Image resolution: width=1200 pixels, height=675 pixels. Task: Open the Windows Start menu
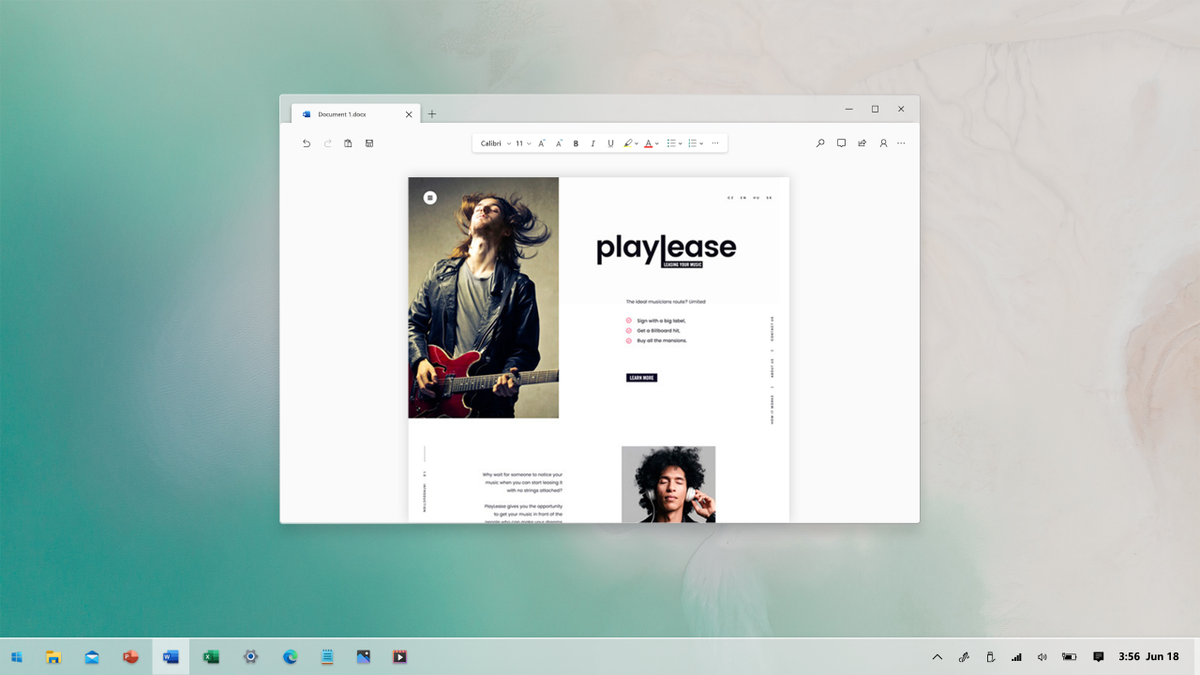17,657
